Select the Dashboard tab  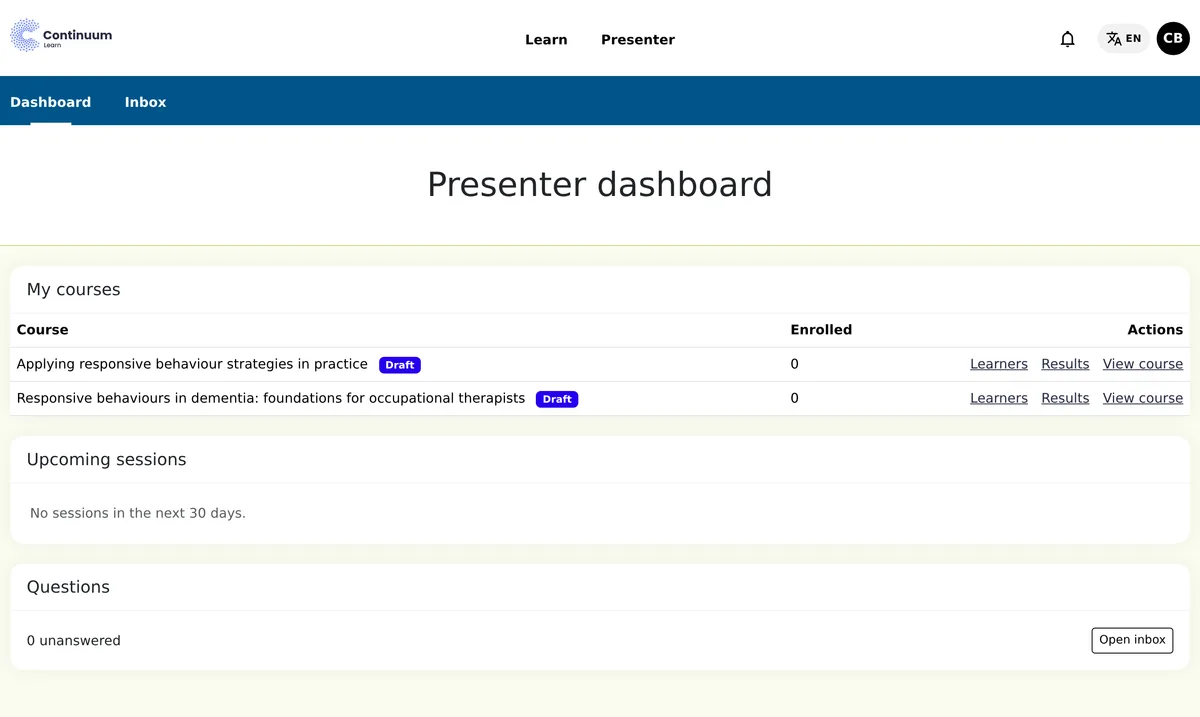pyautogui.click(x=50, y=102)
